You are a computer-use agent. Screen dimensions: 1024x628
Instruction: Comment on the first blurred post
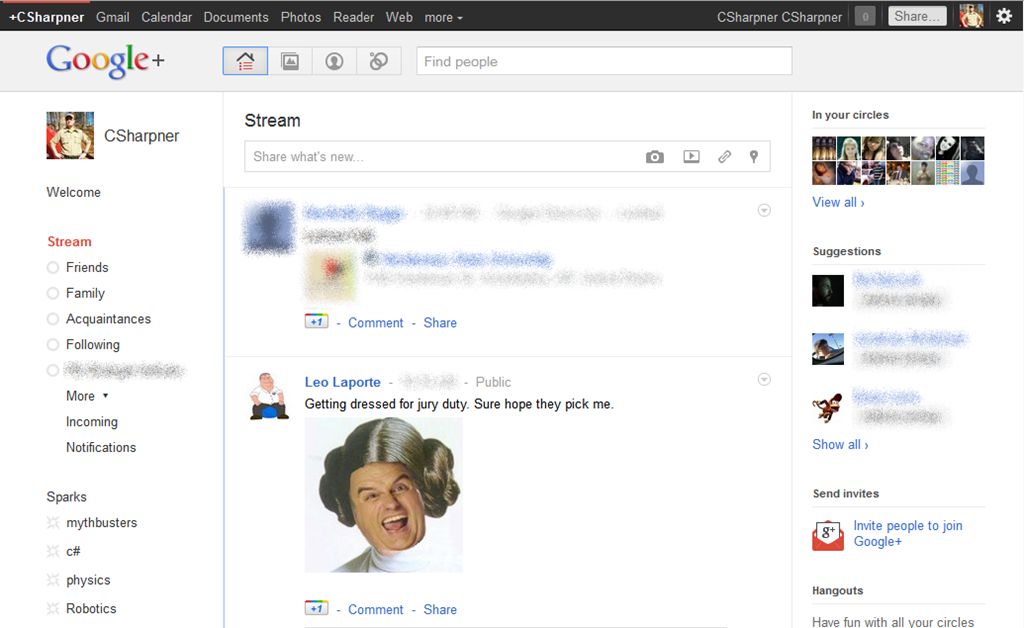[376, 322]
